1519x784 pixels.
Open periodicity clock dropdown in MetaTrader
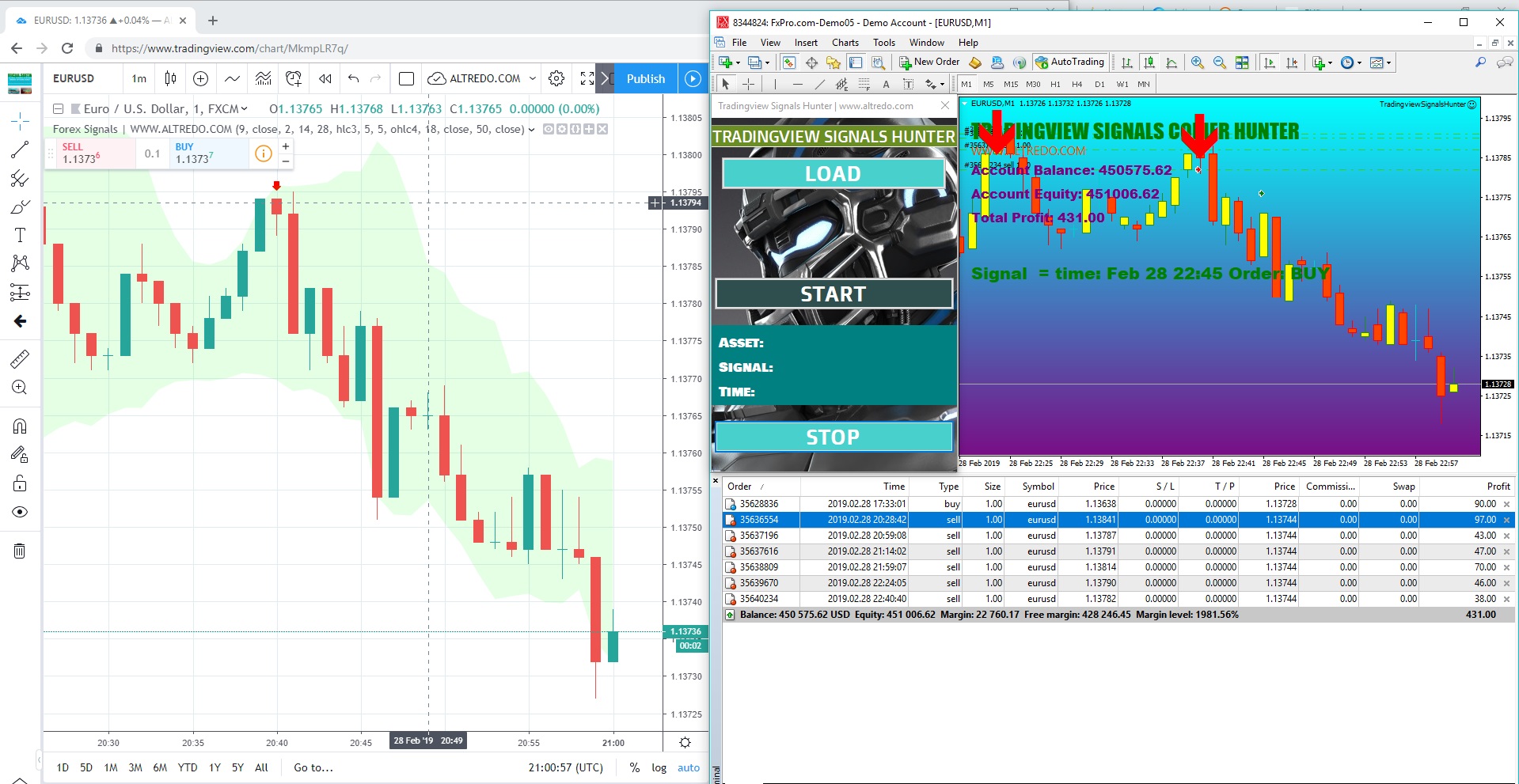(1359, 63)
